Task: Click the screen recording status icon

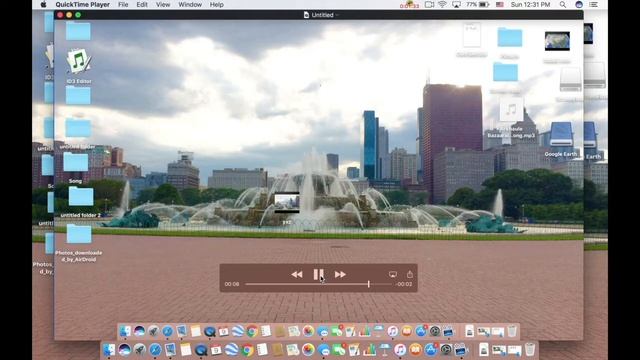Action: pyautogui.click(x=429, y=4)
